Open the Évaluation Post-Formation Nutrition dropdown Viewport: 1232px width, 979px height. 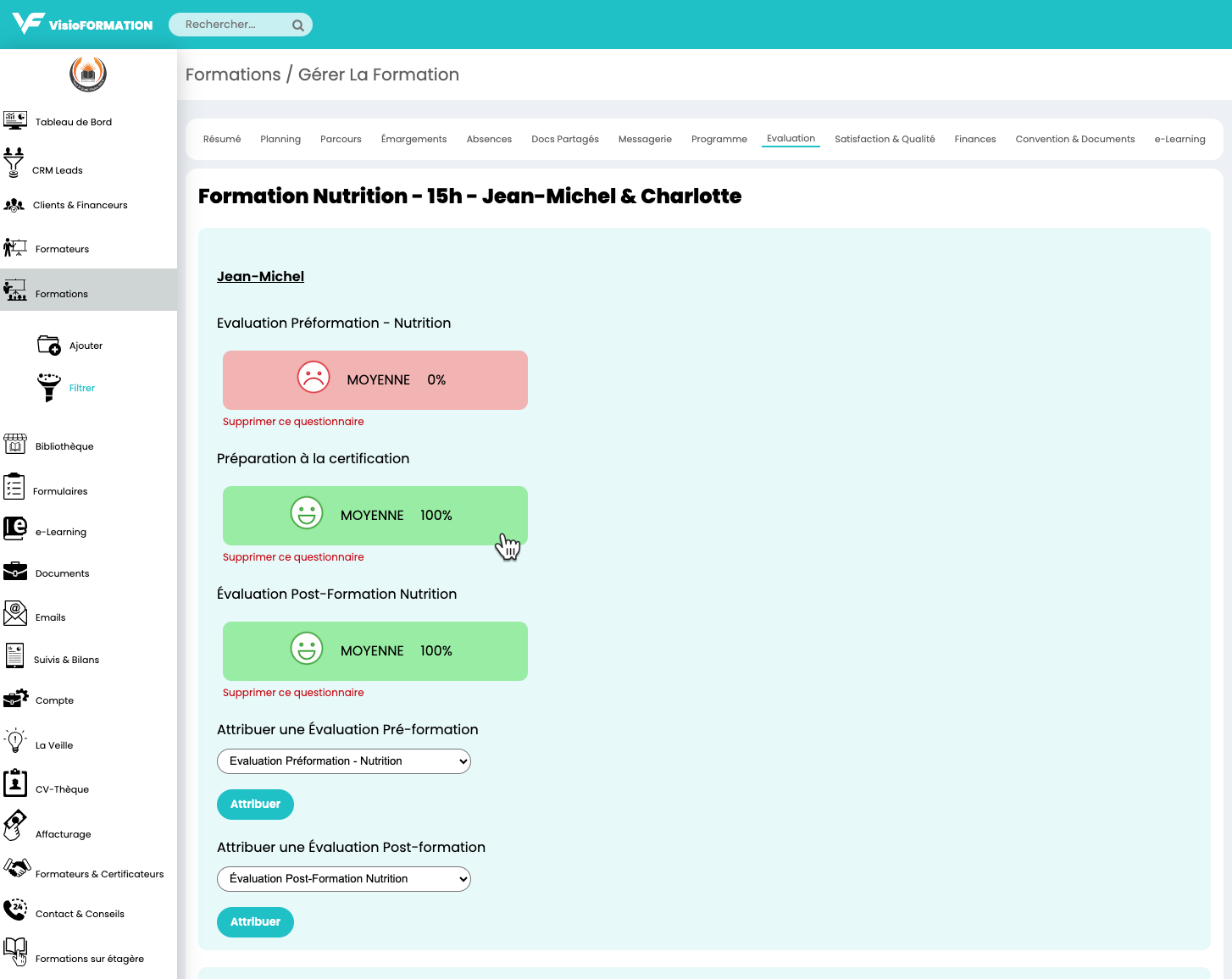(344, 879)
